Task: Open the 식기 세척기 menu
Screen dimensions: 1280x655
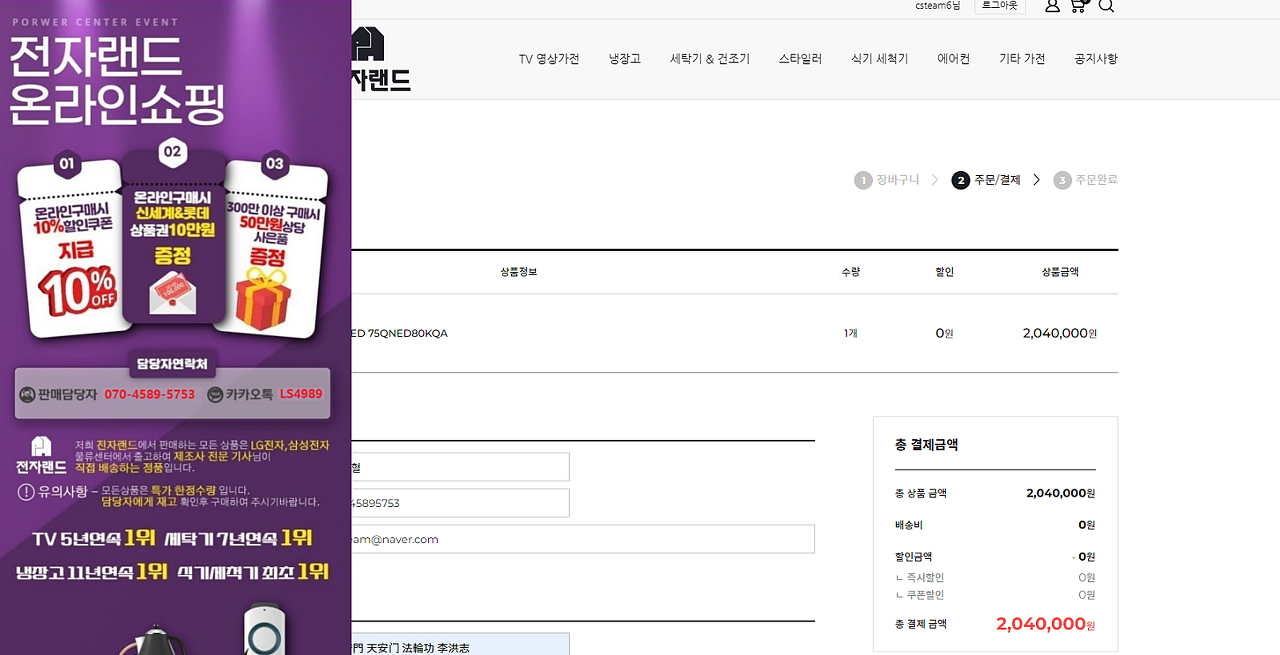Action: (880, 59)
